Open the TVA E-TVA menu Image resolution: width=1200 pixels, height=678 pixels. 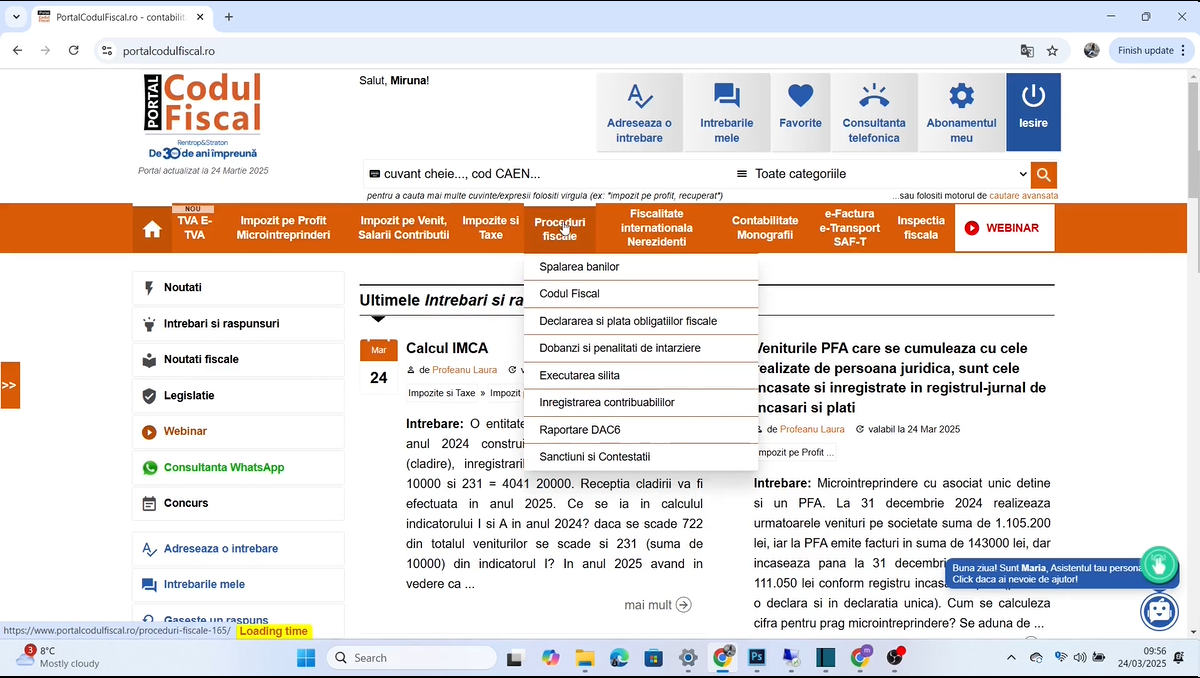click(x=194, y=228)
